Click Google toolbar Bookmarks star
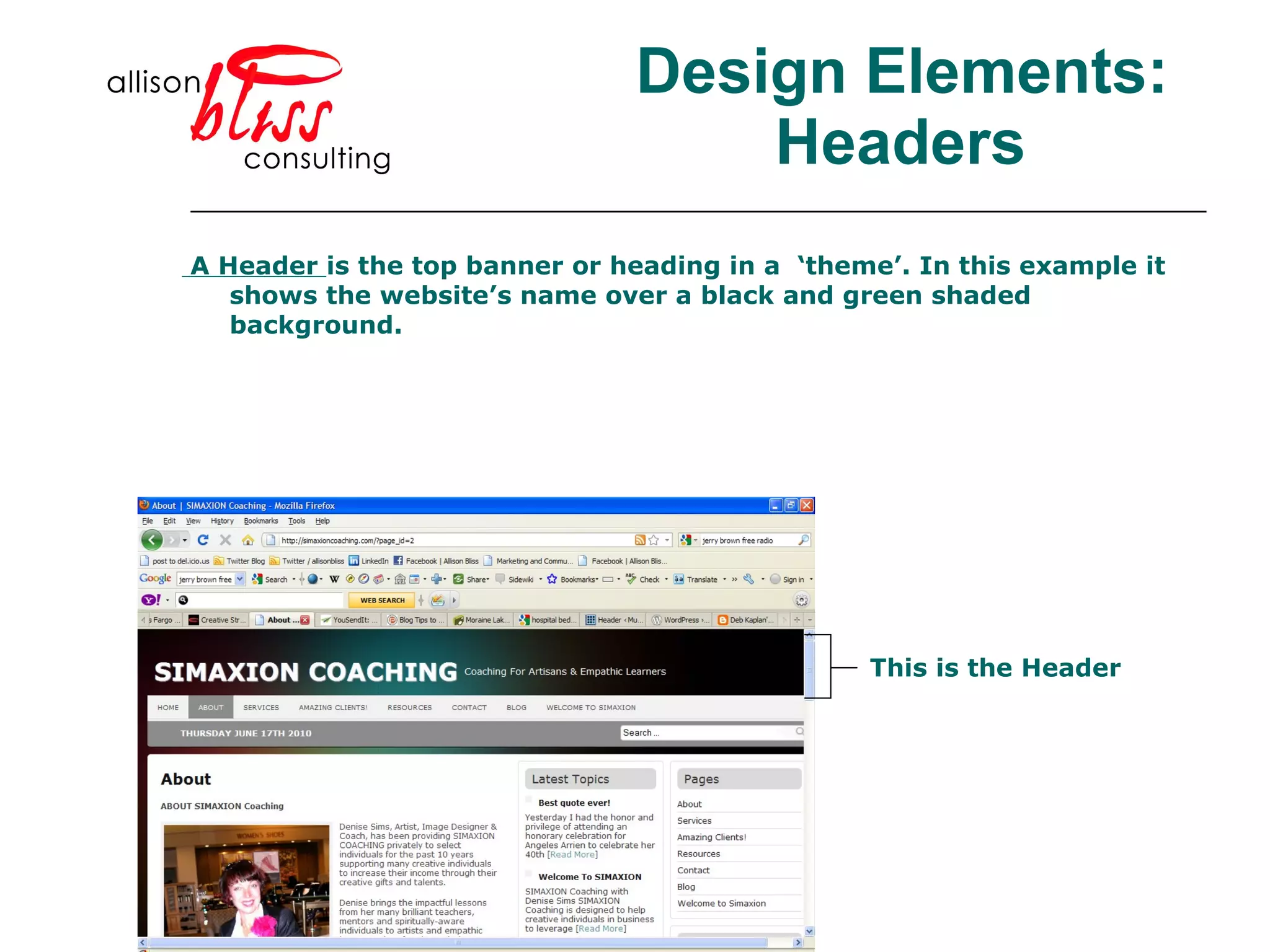 [552, 579]
